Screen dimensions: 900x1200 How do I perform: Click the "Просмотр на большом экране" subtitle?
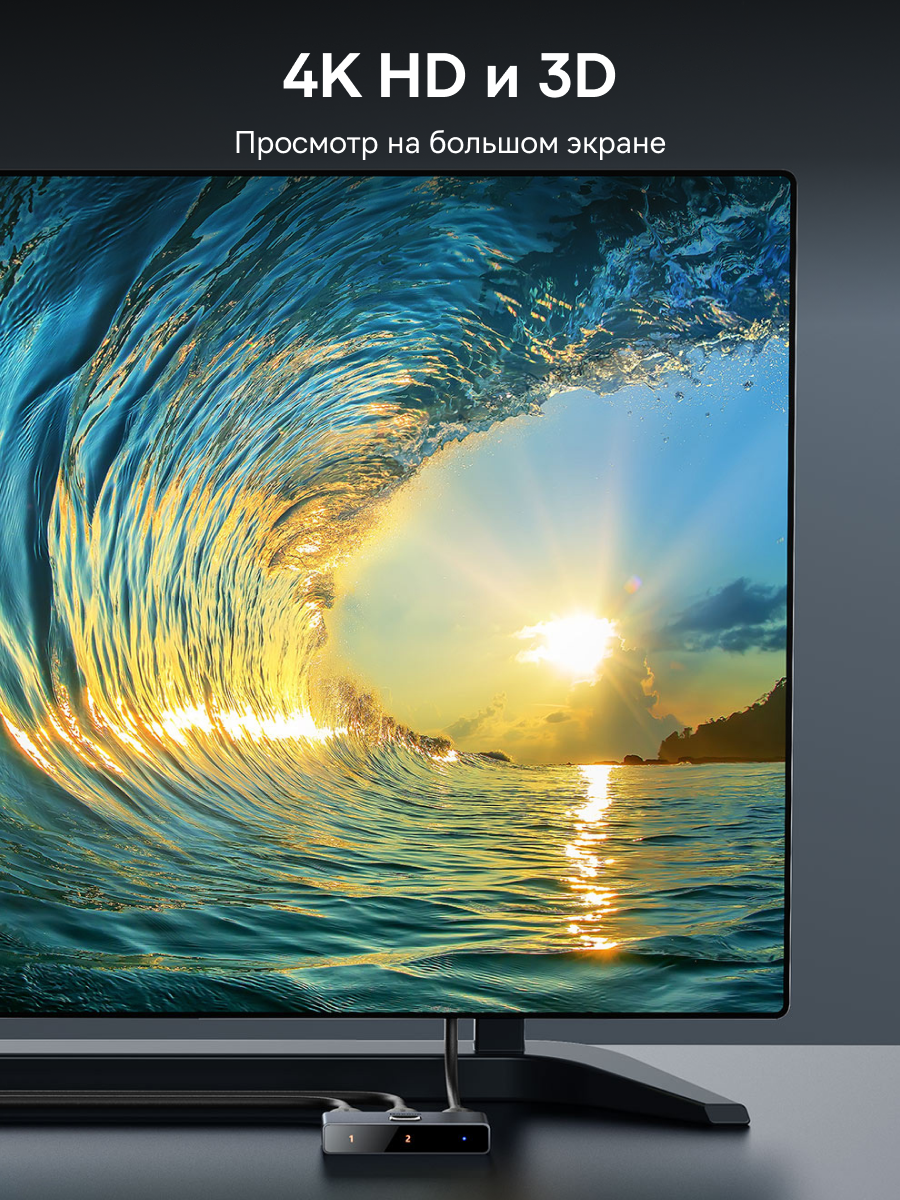(449, 143)
